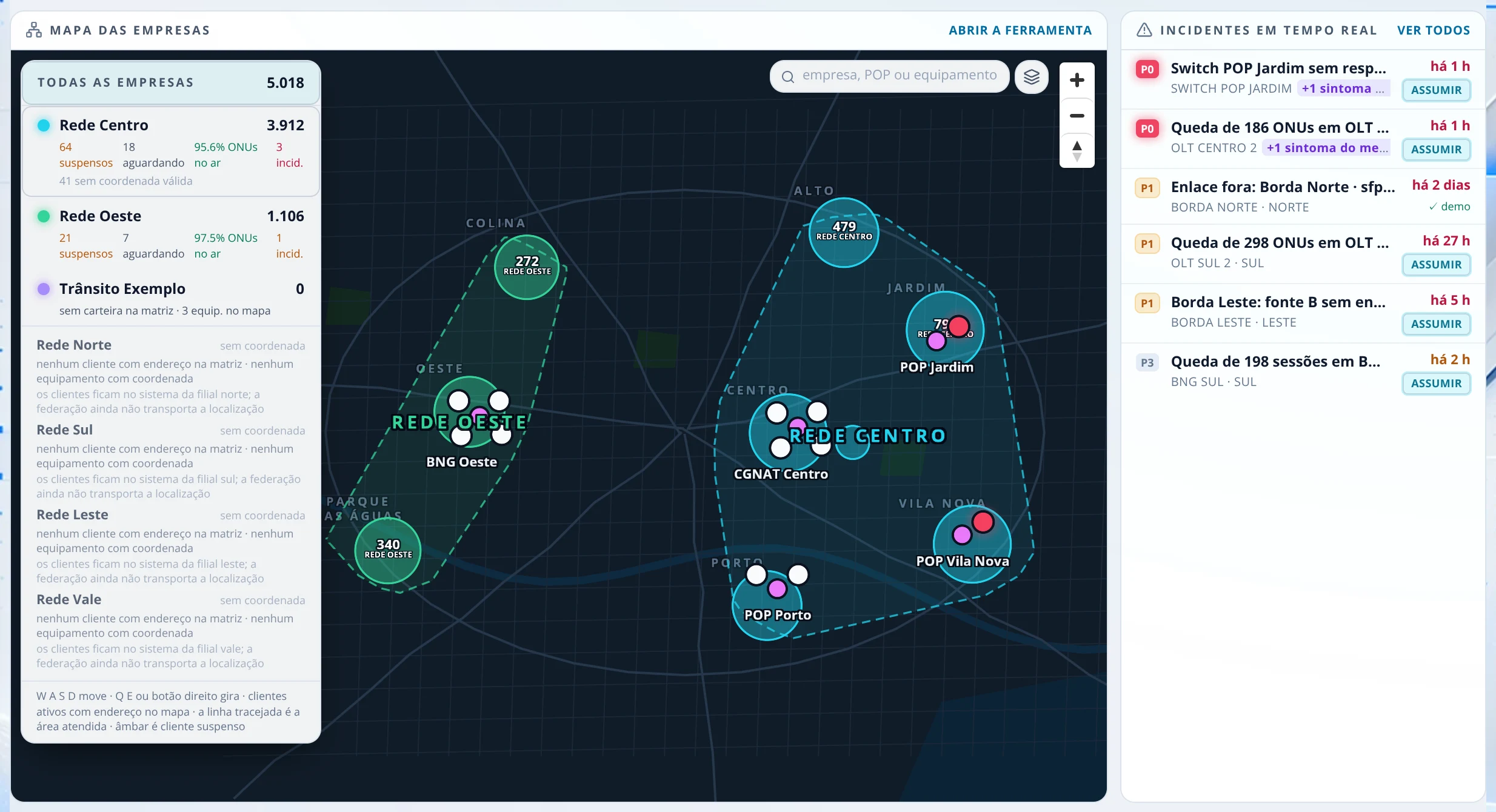Select the Trânsito Exemplo company row

(x=171, y=299)
